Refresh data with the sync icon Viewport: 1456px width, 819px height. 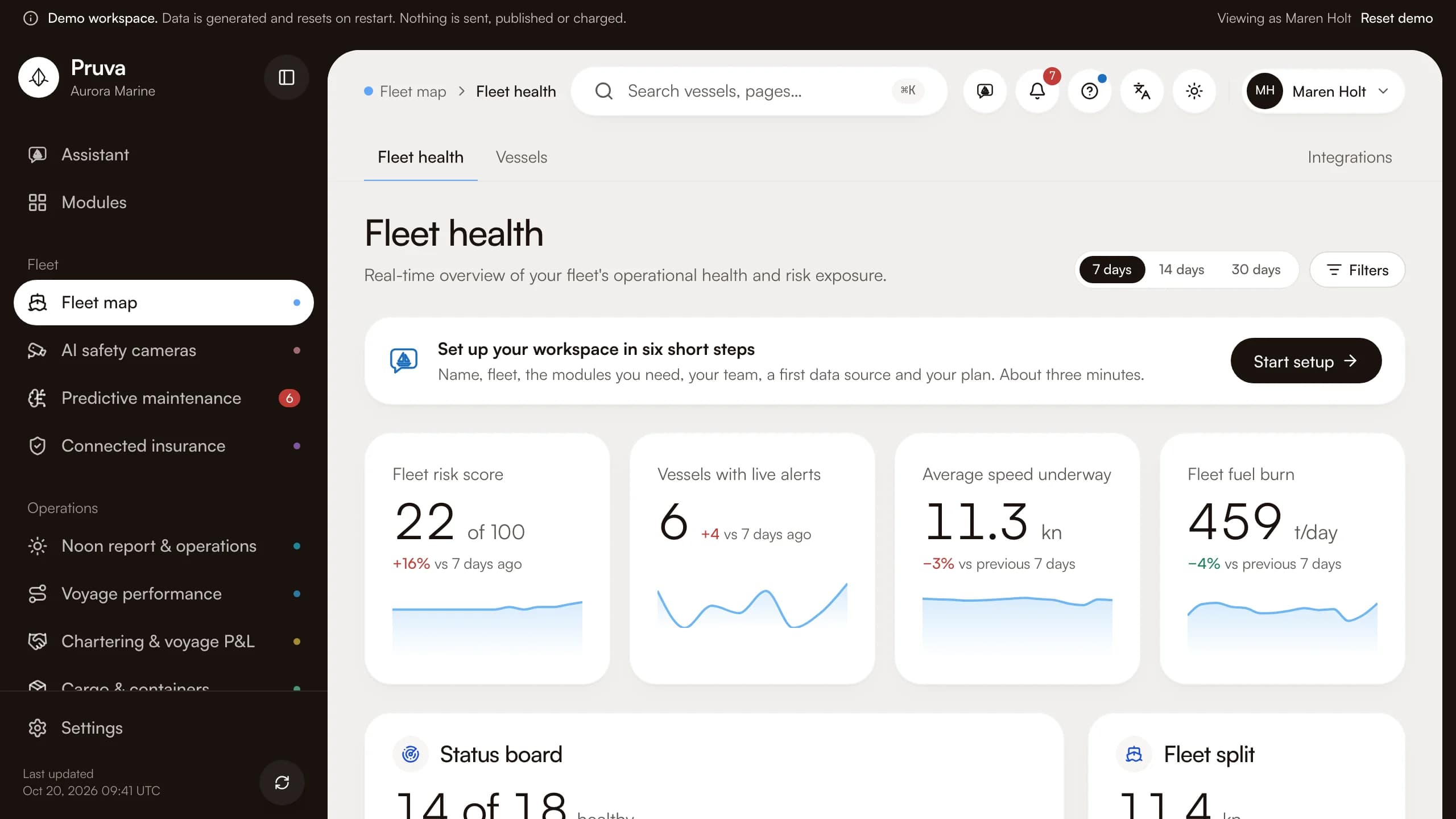click(282, 783)
